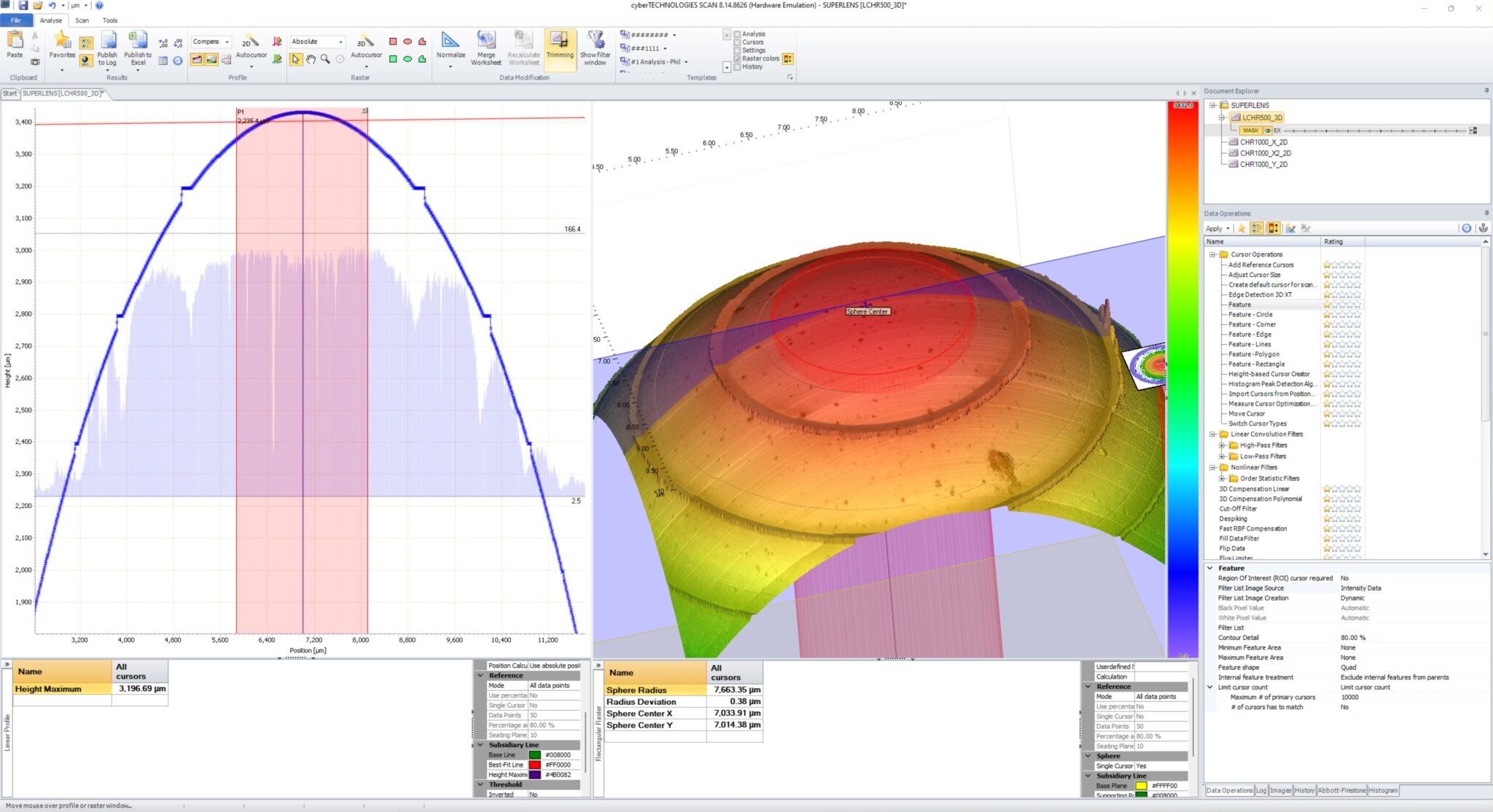The width and height of the screenshot is (1493, 812).
Task: Click the Favorites star icon
Action: pyautogui.click(x=62, y=41)
